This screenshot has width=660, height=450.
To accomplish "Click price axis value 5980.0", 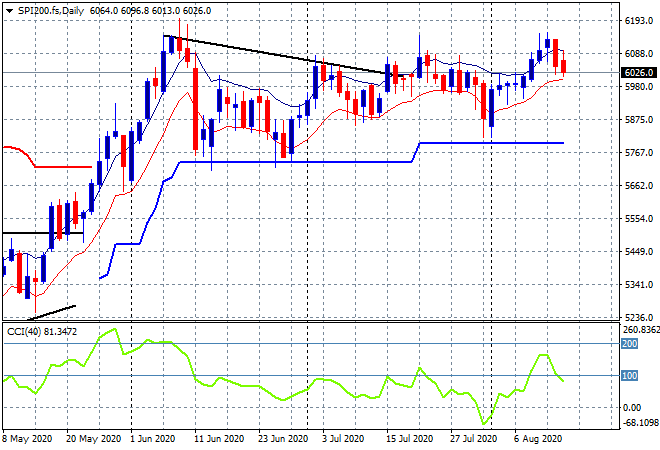I will (x=639, y=87).
